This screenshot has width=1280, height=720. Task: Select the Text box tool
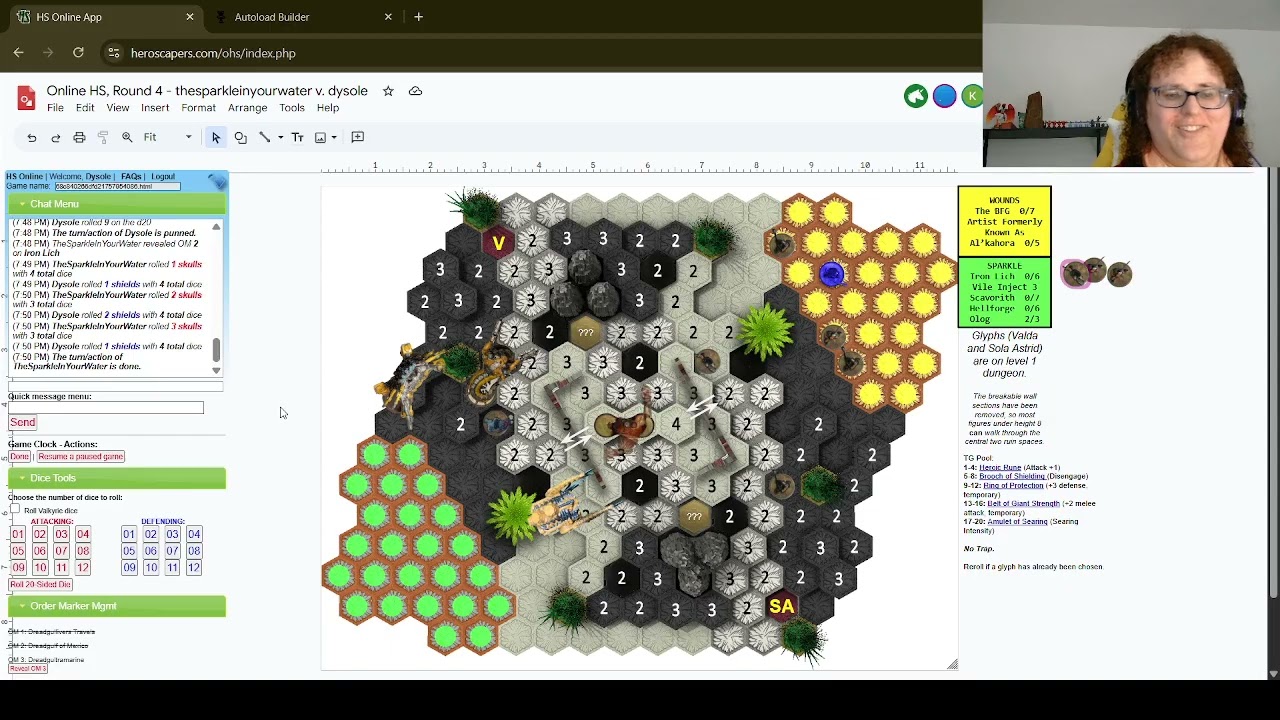tap(297, 137)
